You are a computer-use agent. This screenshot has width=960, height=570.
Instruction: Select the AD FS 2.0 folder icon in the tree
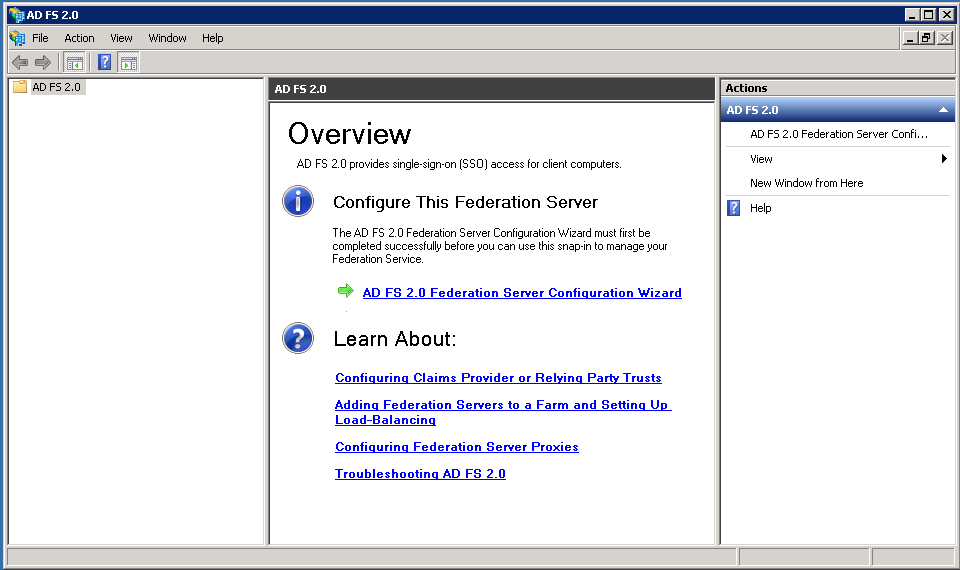20,87
